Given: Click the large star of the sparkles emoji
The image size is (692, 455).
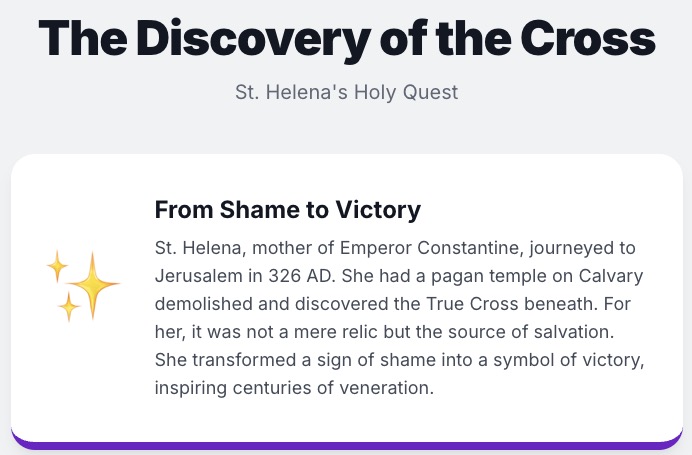Looking at the screenshot, I should click(92, 283).
